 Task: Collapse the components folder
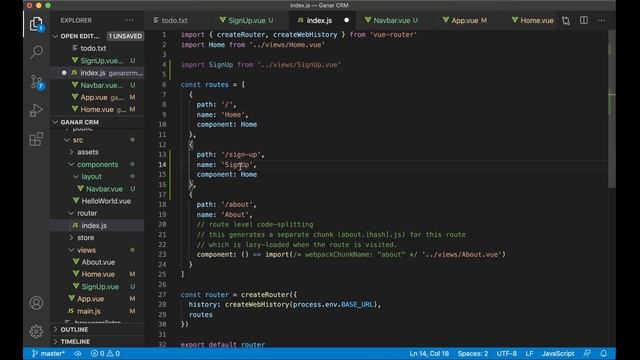coord(71,164)
